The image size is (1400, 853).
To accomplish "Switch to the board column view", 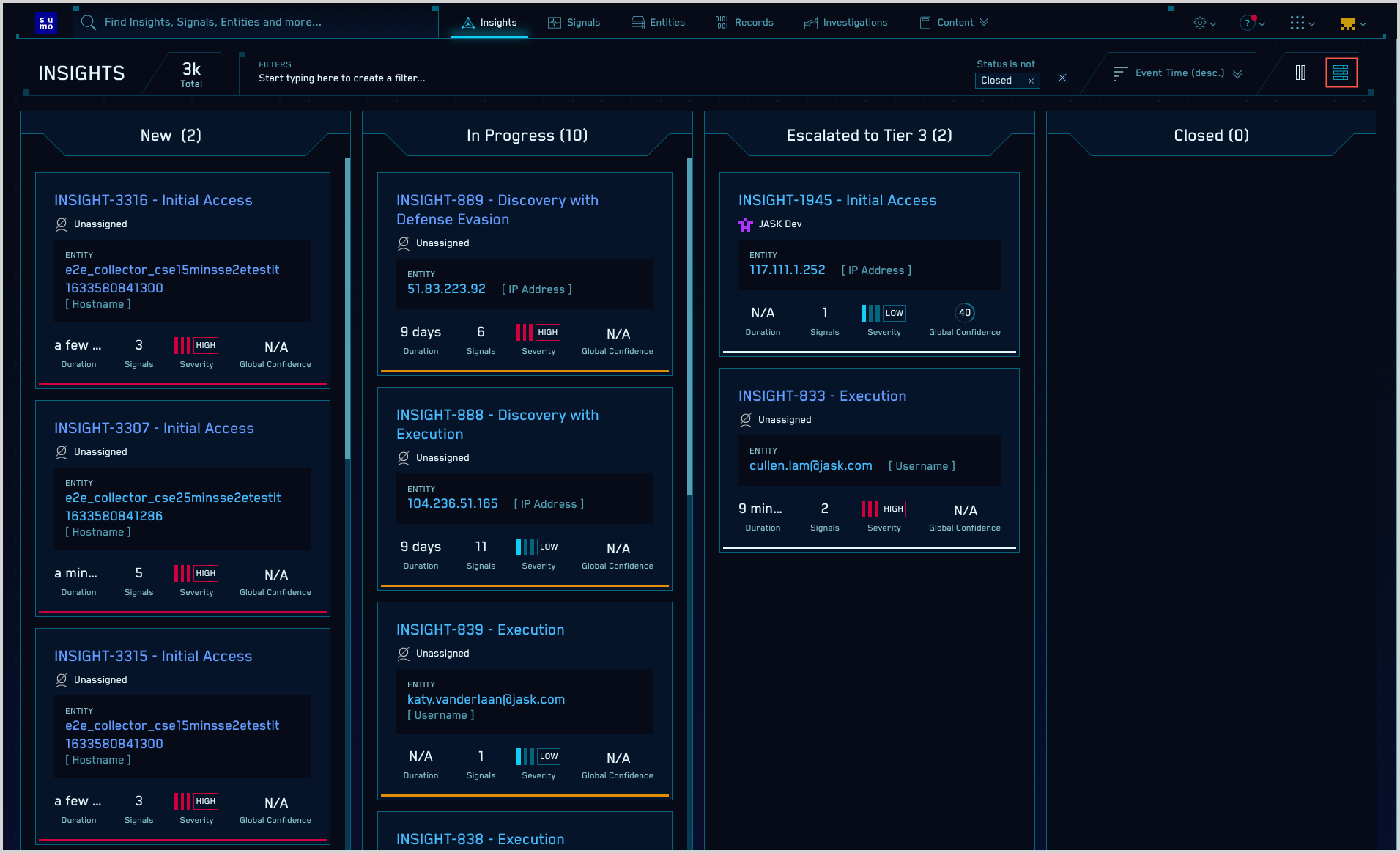I will [x=1300, y=73].
